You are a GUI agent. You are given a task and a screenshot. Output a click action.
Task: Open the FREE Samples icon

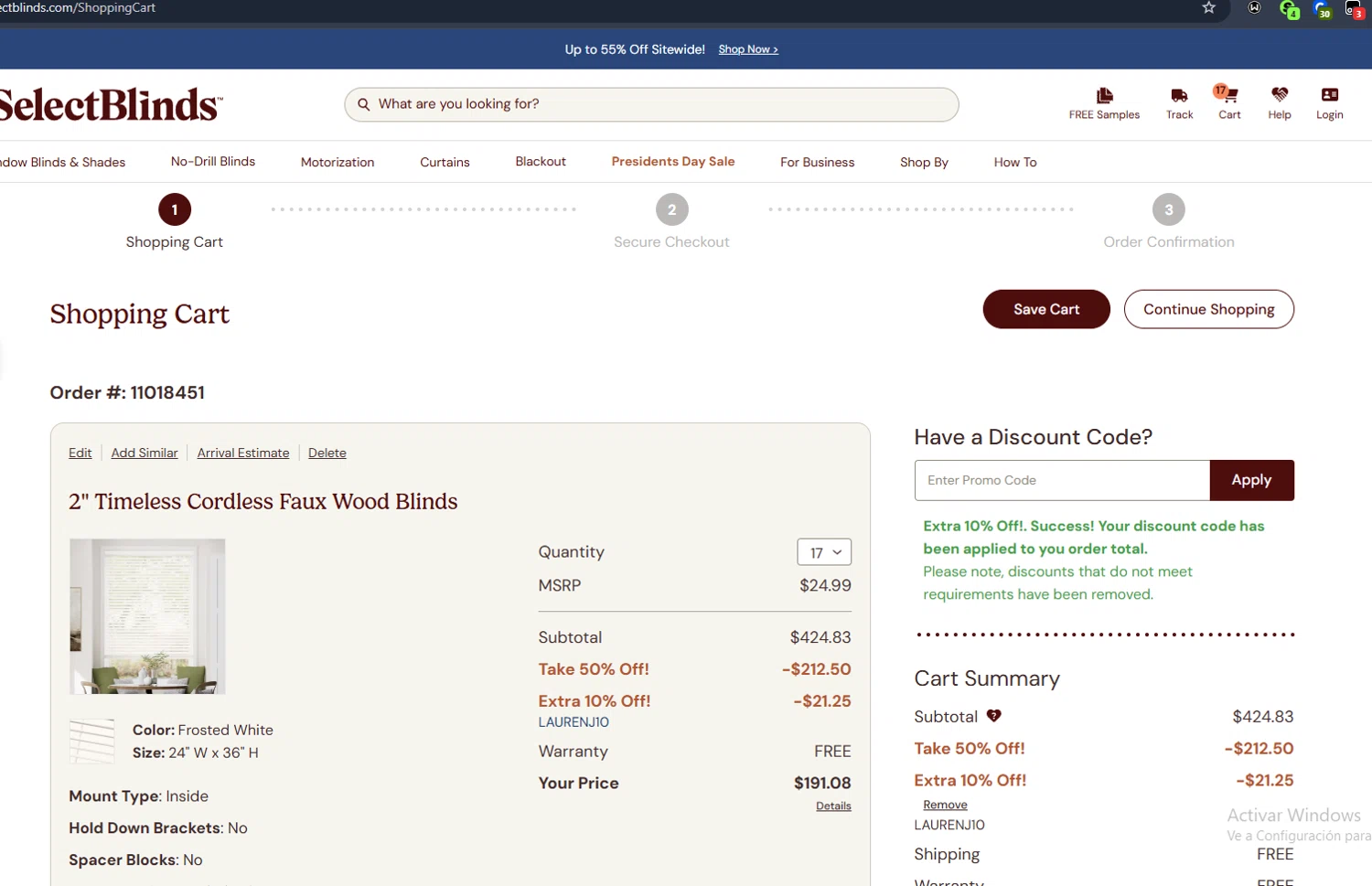pyautogui.click(x=1104, y=103)
